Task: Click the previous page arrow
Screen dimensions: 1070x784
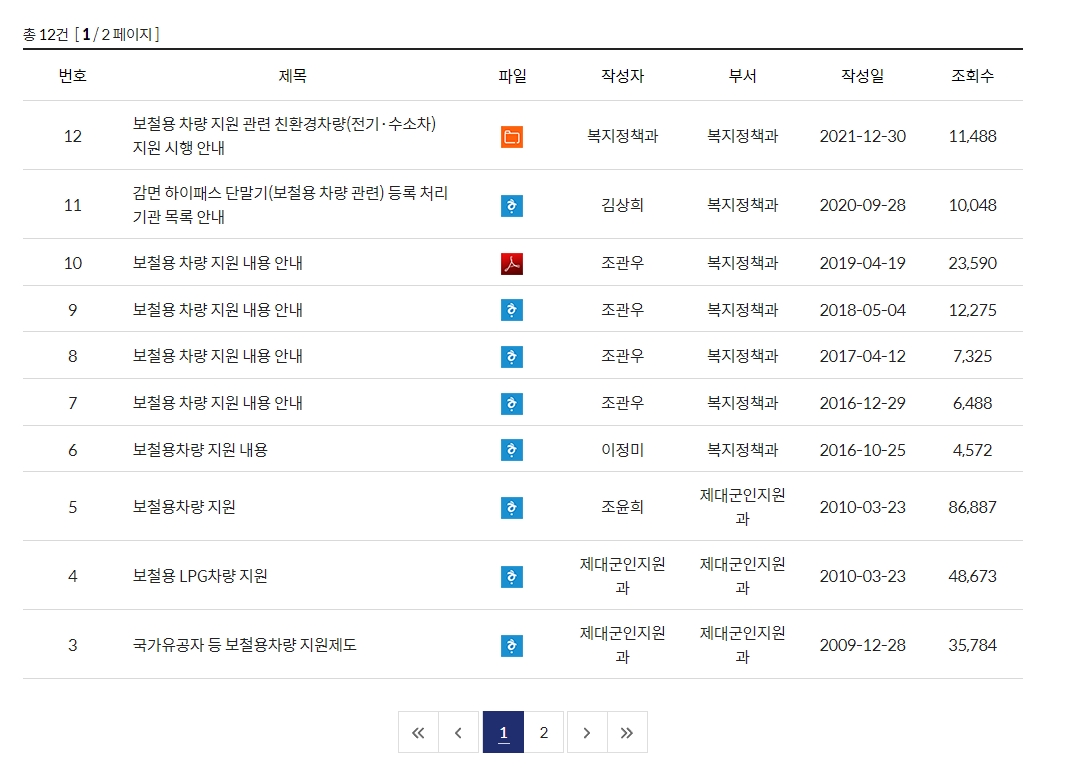Action: click(459, 732)
